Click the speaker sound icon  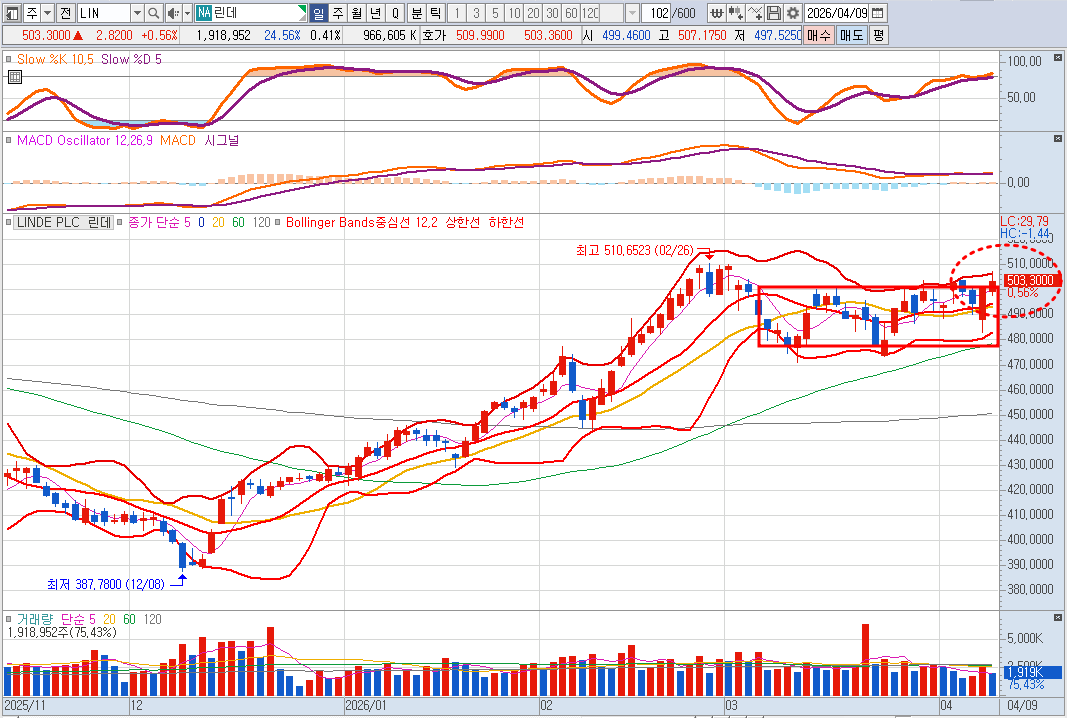[x=171, y=13]
